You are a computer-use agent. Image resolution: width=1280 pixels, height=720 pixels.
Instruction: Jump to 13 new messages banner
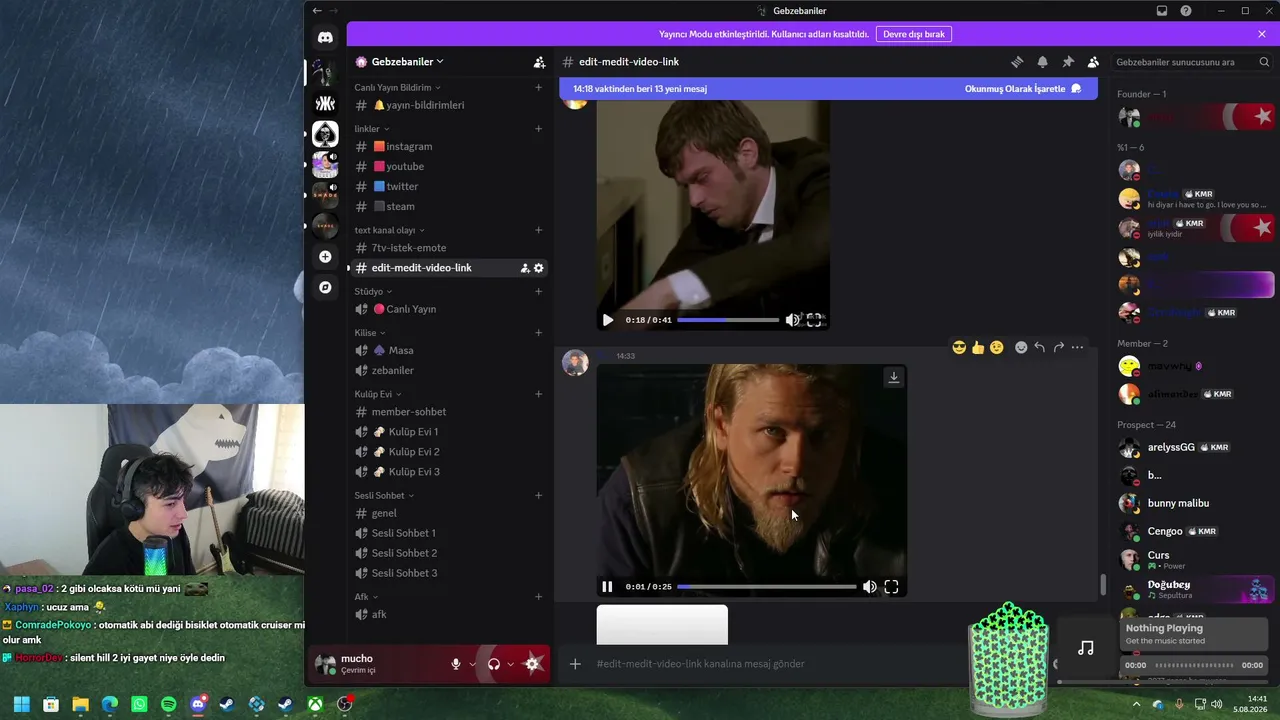(x=827, y=89)
